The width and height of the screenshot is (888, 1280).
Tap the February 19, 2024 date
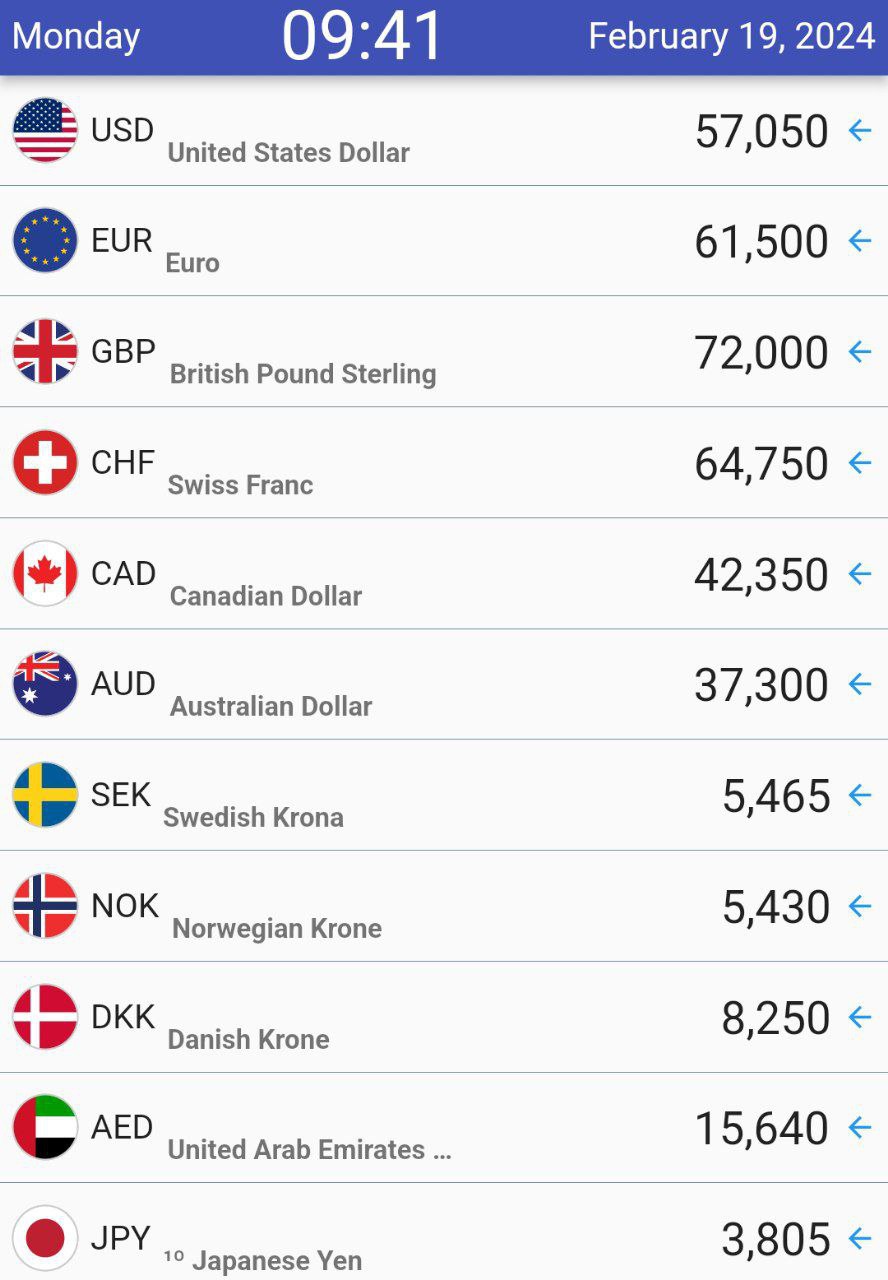732,37
